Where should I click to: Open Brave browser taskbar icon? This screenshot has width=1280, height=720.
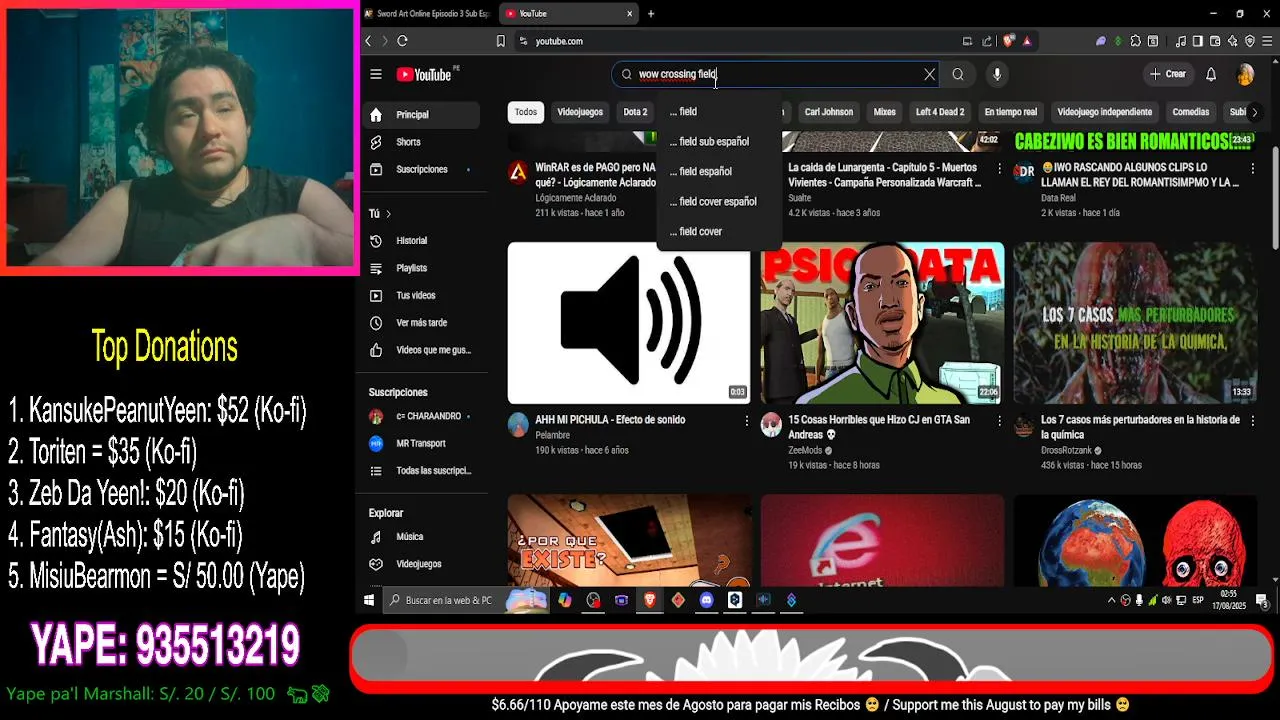point(650,600)
